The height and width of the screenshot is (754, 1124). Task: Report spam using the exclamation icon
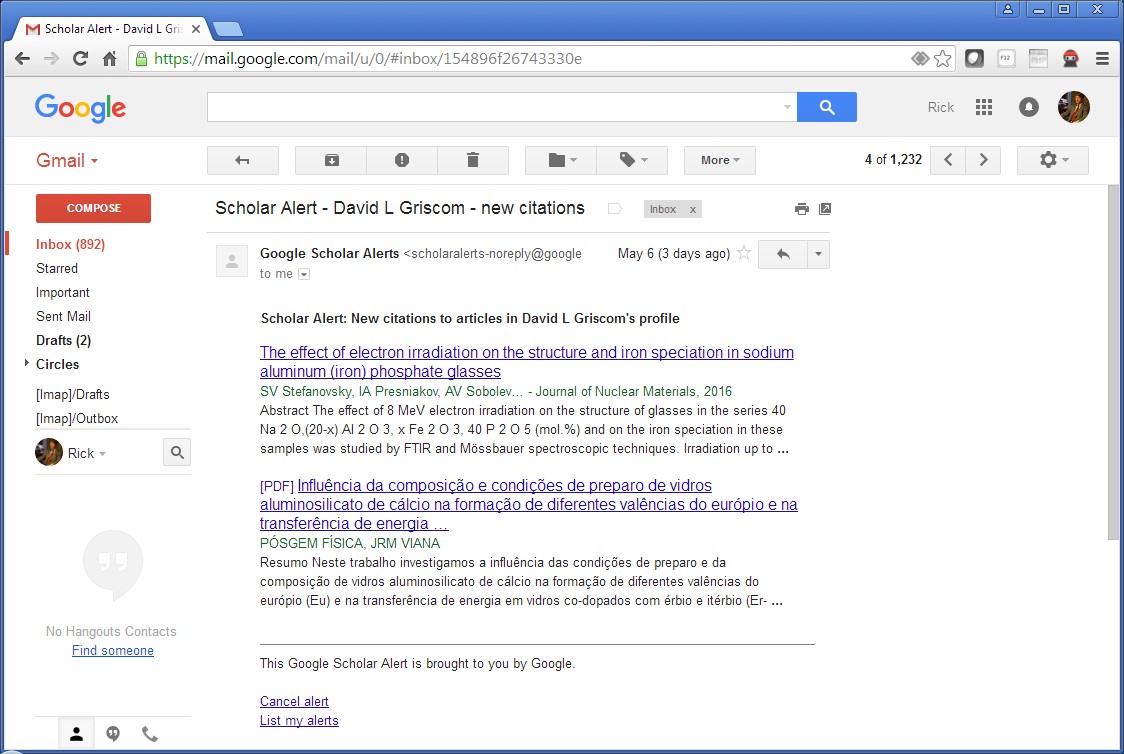401,160
